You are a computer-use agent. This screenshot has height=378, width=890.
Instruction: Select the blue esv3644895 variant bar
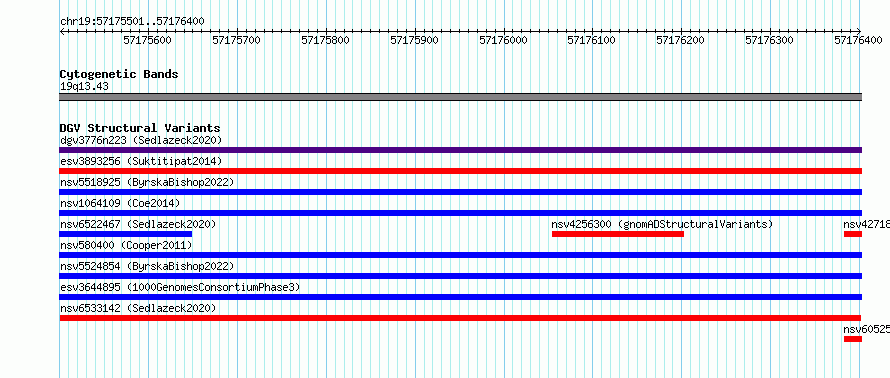[x=461, y=297]
